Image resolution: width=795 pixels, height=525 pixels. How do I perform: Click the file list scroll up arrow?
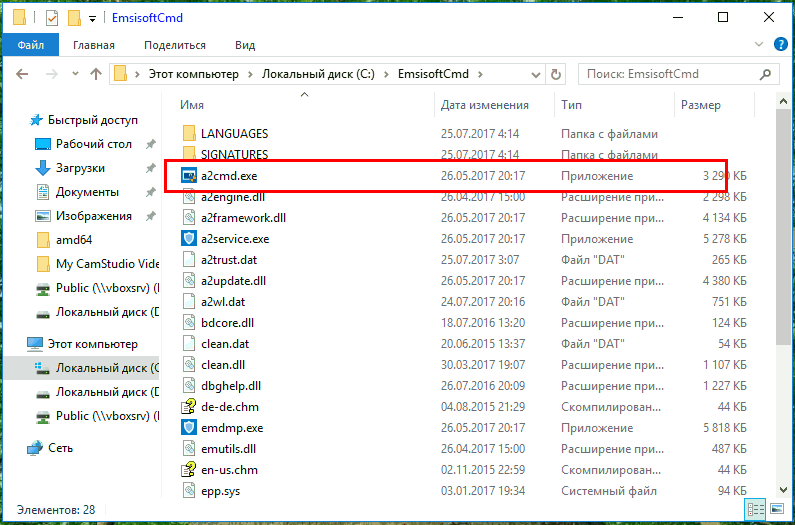[x=783, y=102]
